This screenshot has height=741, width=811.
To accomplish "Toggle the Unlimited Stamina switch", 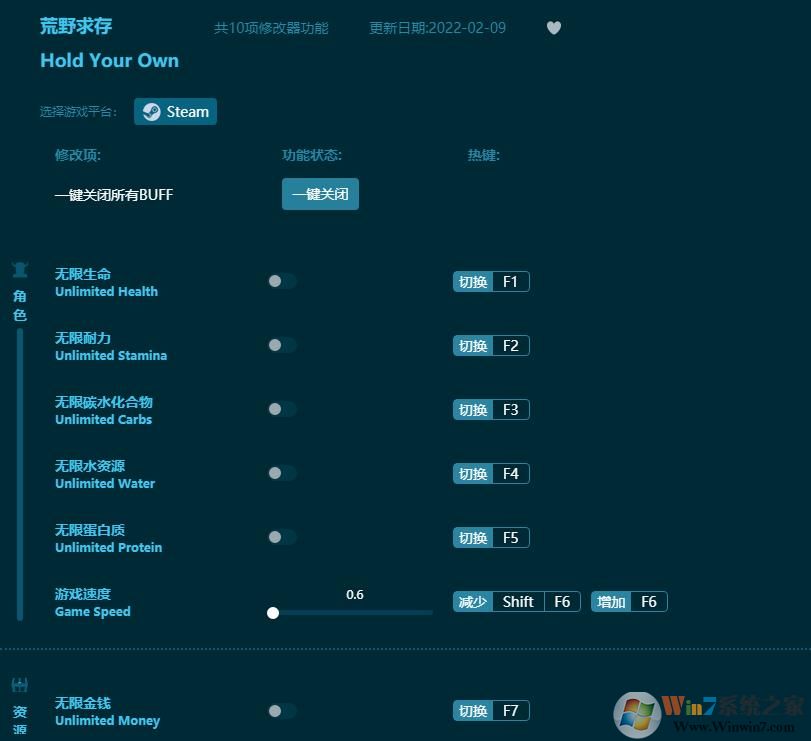I will 282,345.
